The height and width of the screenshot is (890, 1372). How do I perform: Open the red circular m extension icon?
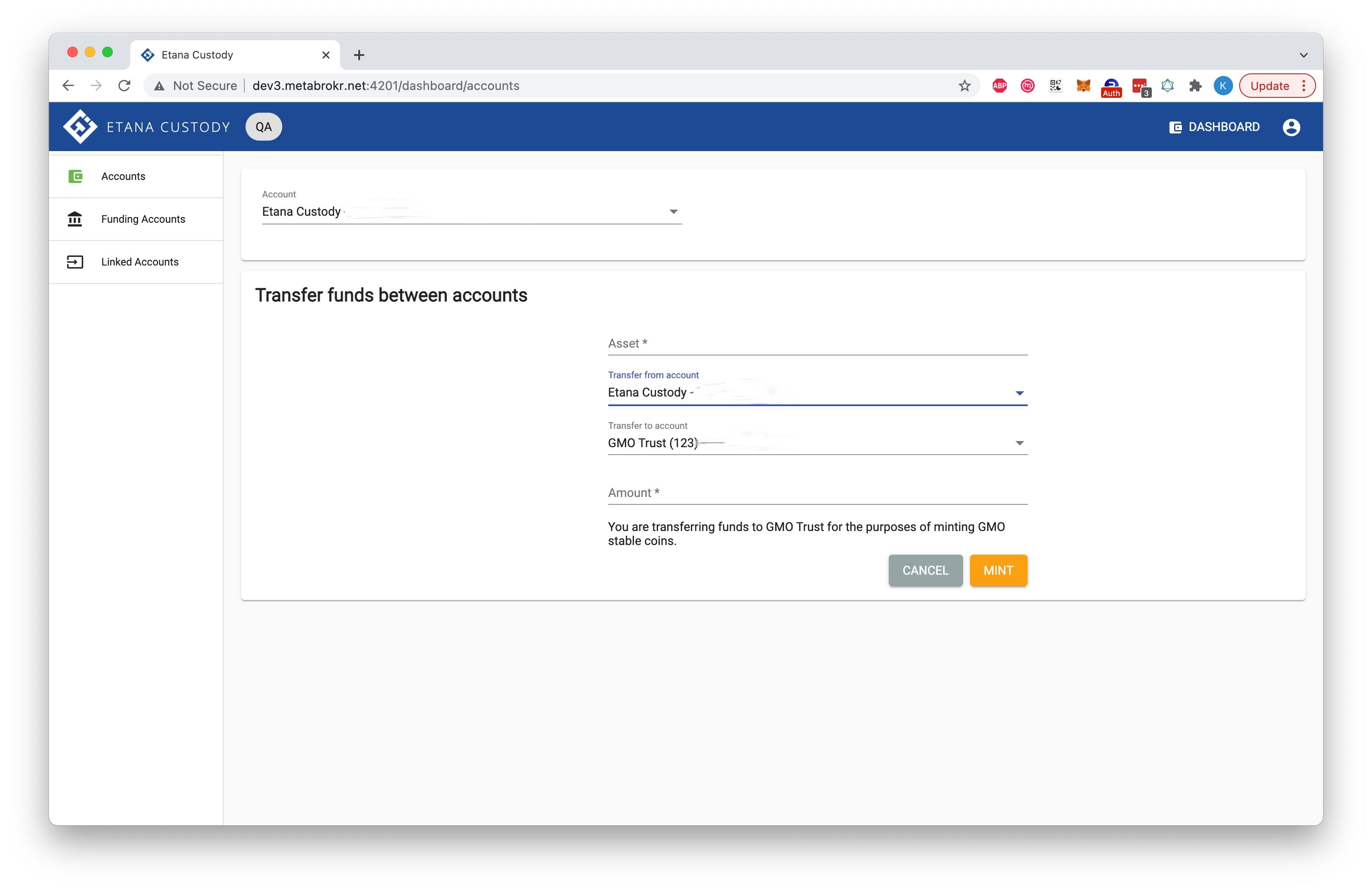tap(1027, 86)
